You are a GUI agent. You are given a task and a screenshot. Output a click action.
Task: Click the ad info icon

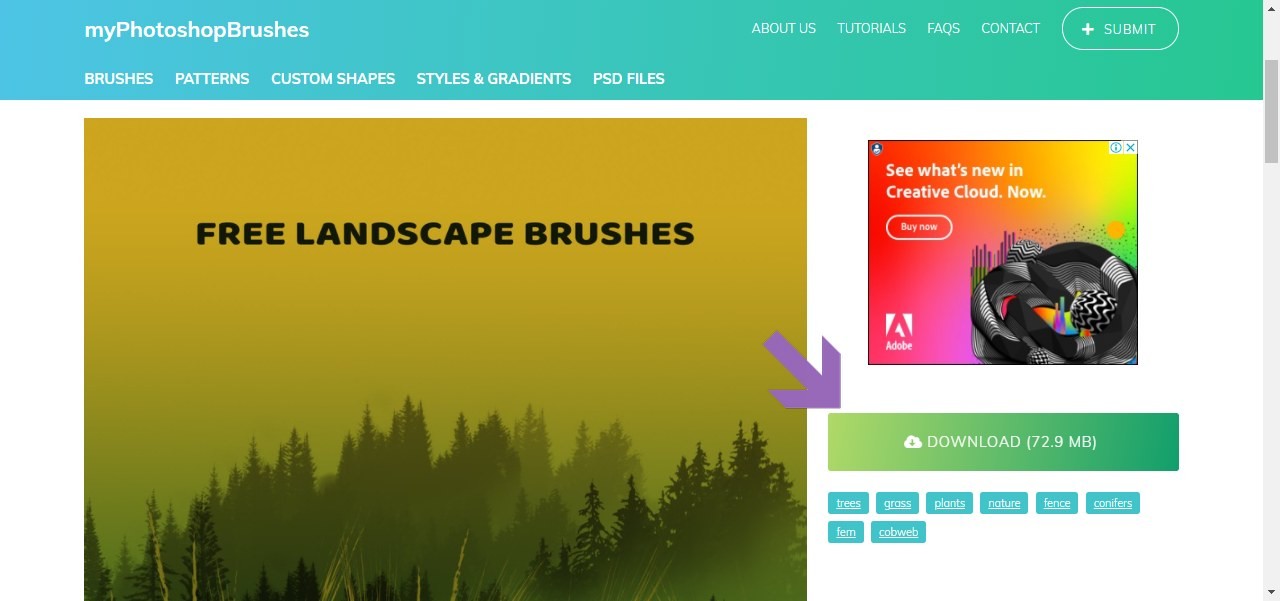click(1116, 147)
